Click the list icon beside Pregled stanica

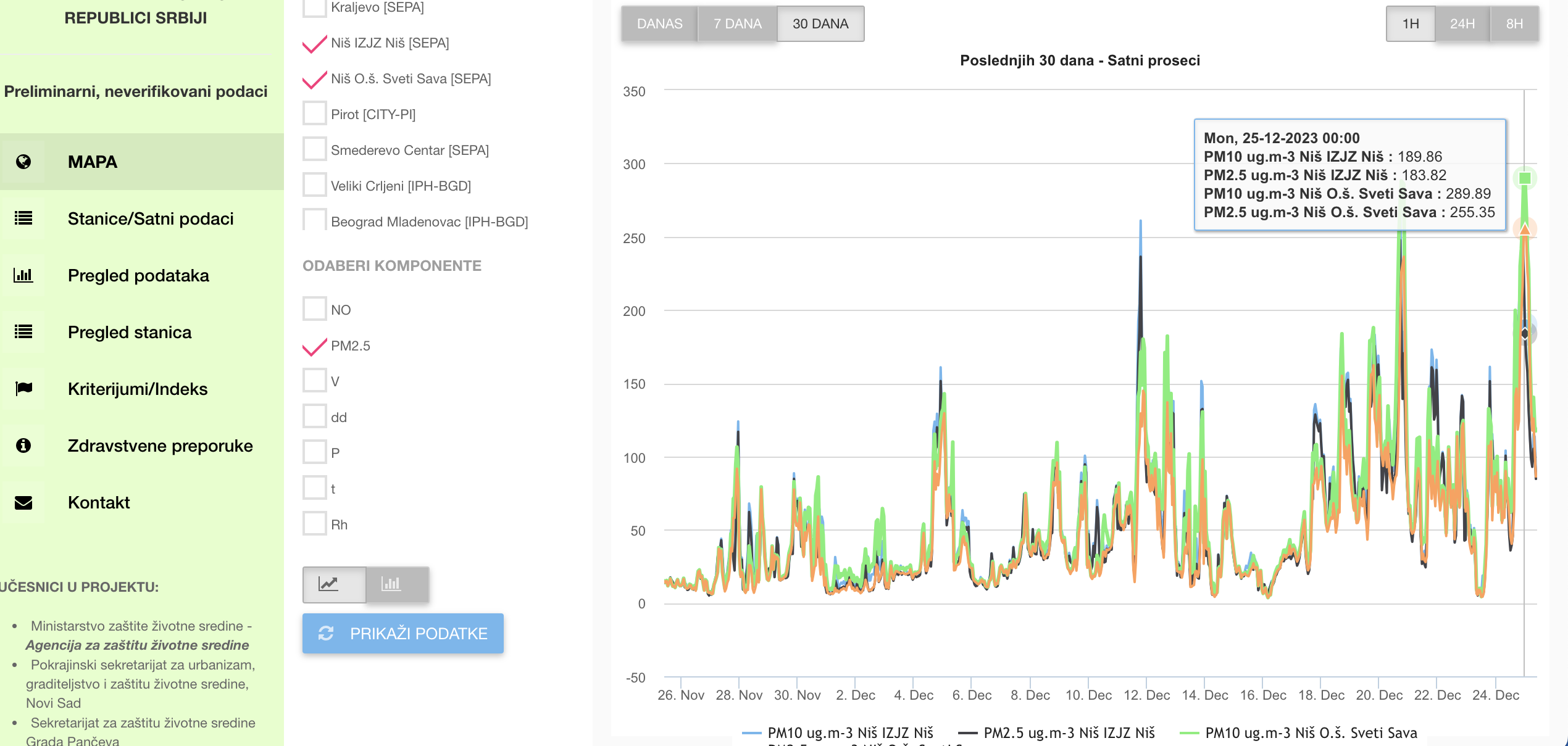click(23, 332)
